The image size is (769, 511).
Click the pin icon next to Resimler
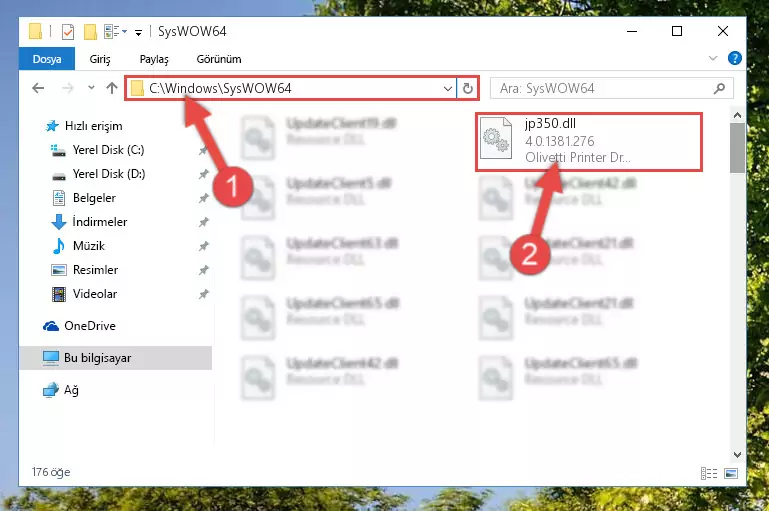pos(204,271)
